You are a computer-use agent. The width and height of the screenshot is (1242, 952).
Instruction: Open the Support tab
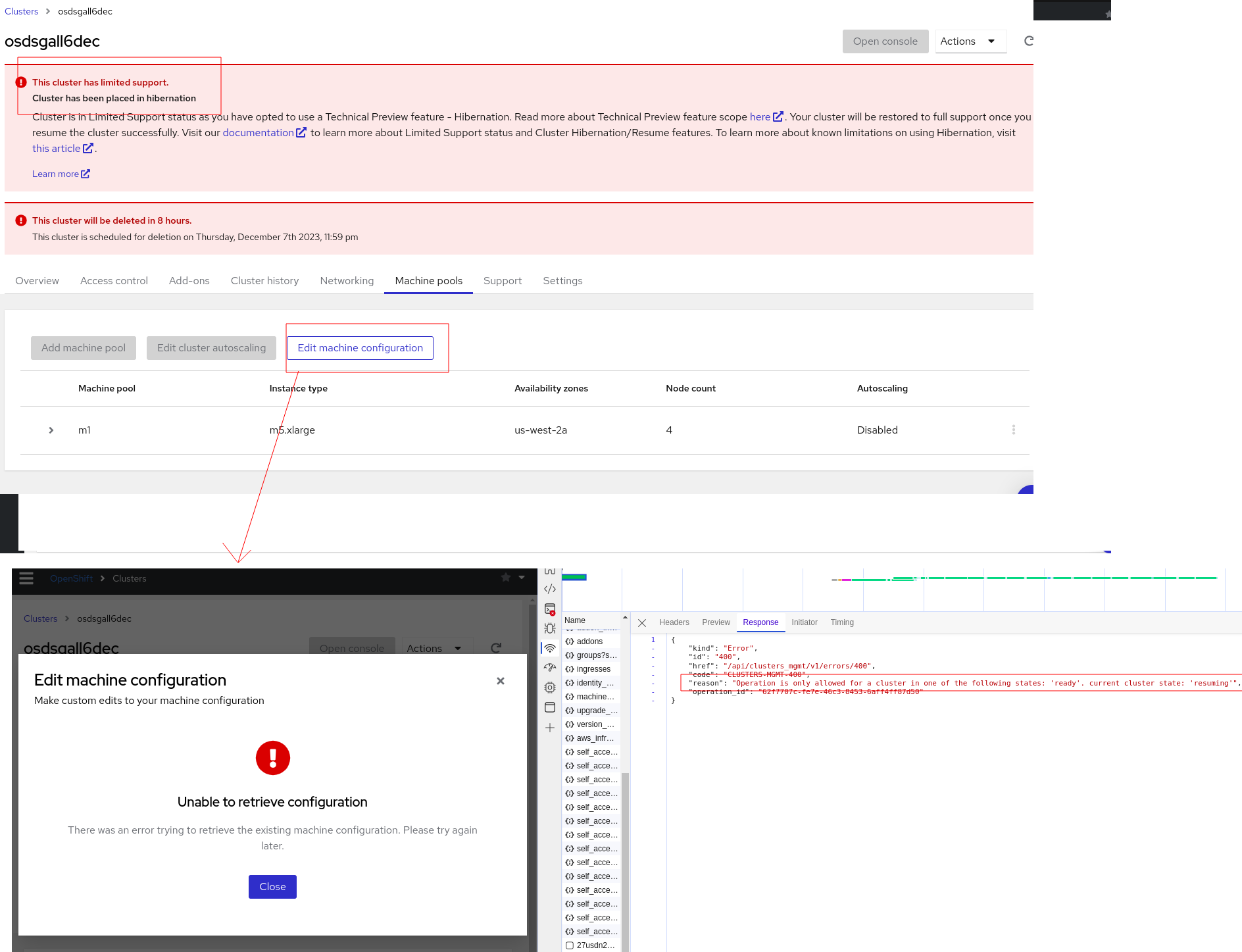coord(503,281)
